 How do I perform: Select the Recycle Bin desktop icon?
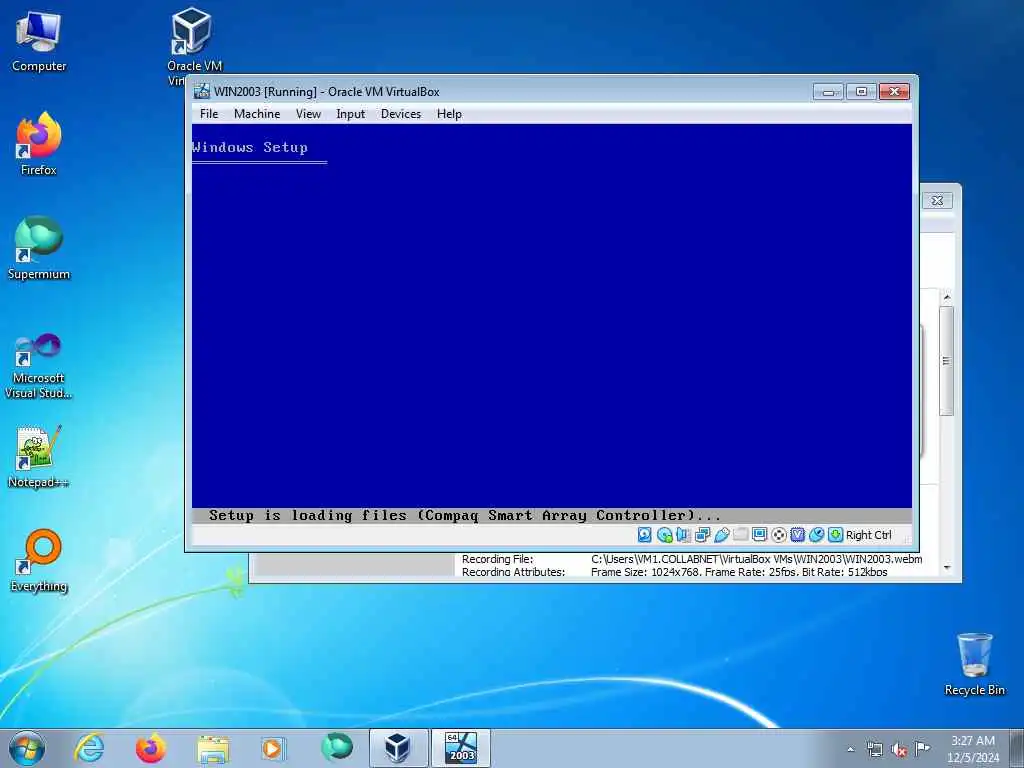coord(974,664)
